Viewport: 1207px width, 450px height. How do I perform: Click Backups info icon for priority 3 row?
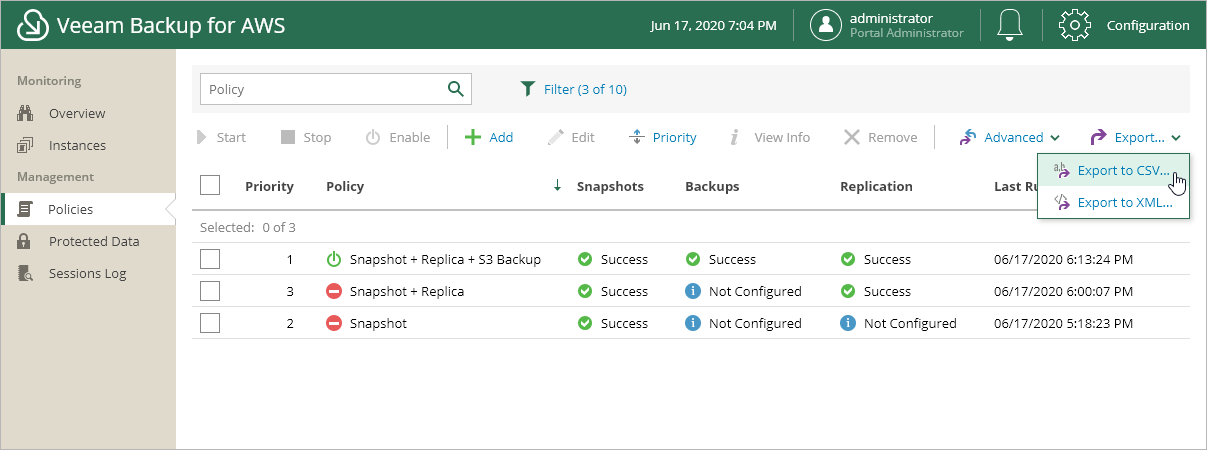pos(692,291)
